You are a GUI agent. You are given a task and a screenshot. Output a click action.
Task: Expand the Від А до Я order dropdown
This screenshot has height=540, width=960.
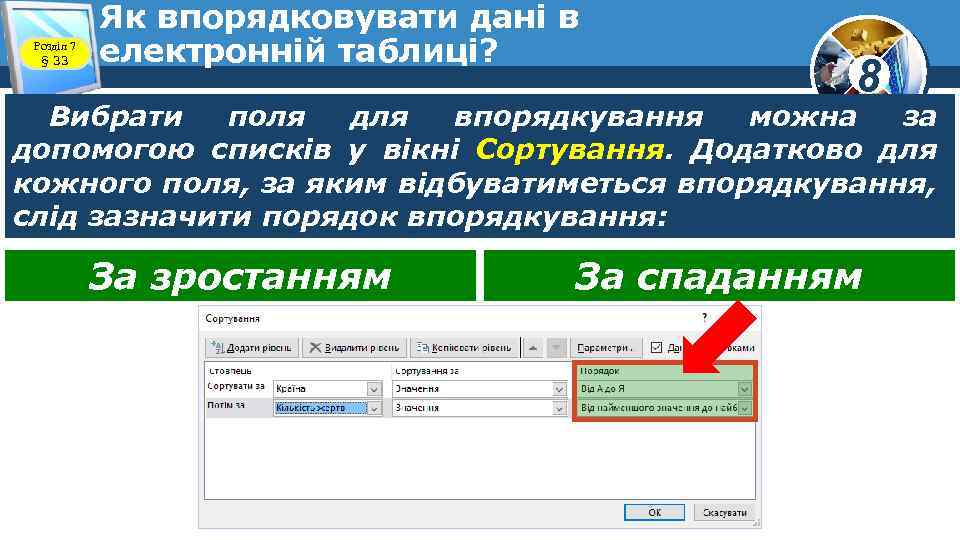point(744,389)
